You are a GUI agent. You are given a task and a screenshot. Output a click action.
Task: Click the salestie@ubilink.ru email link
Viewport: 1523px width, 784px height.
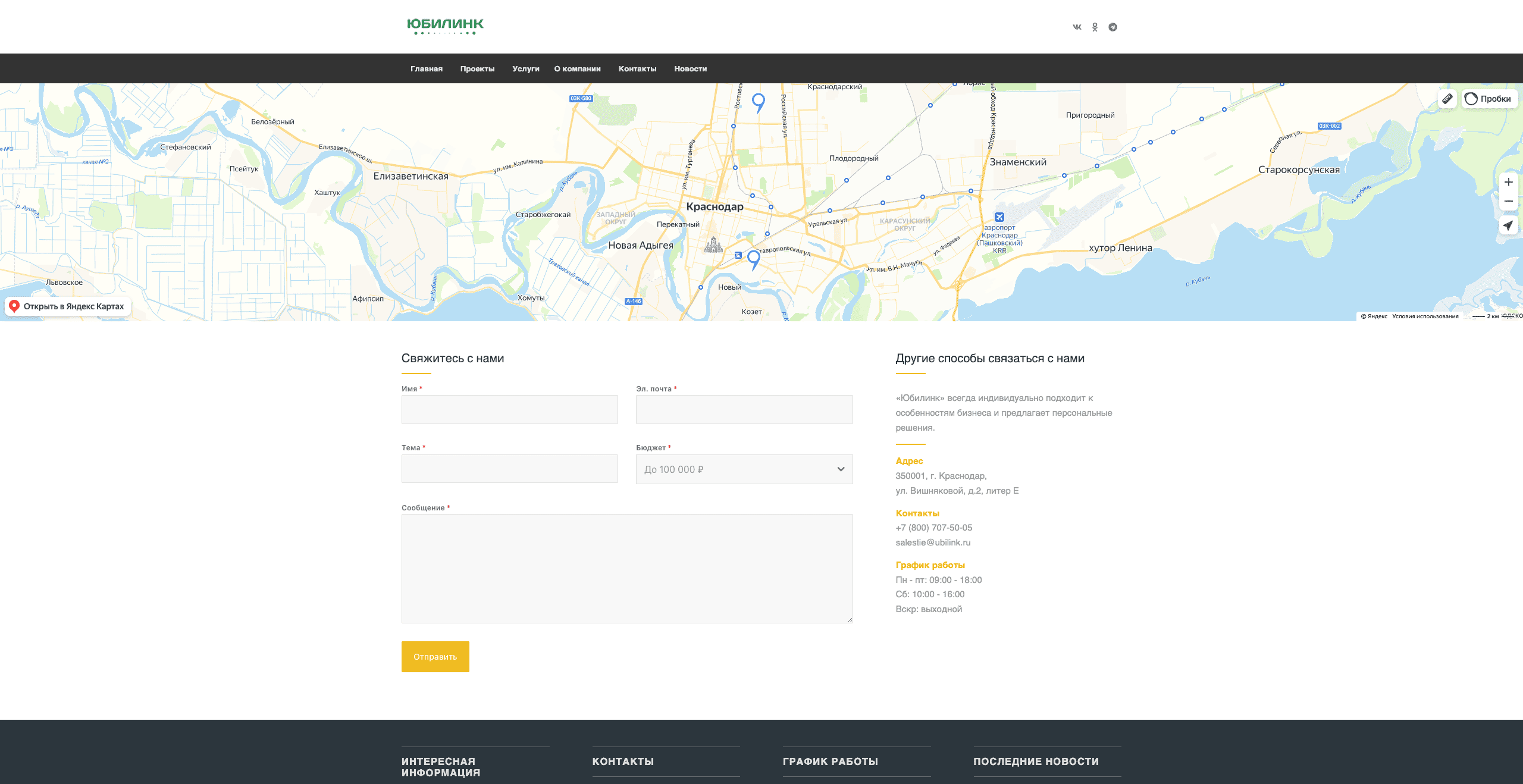pyautogui.click(x=933, y=542)
